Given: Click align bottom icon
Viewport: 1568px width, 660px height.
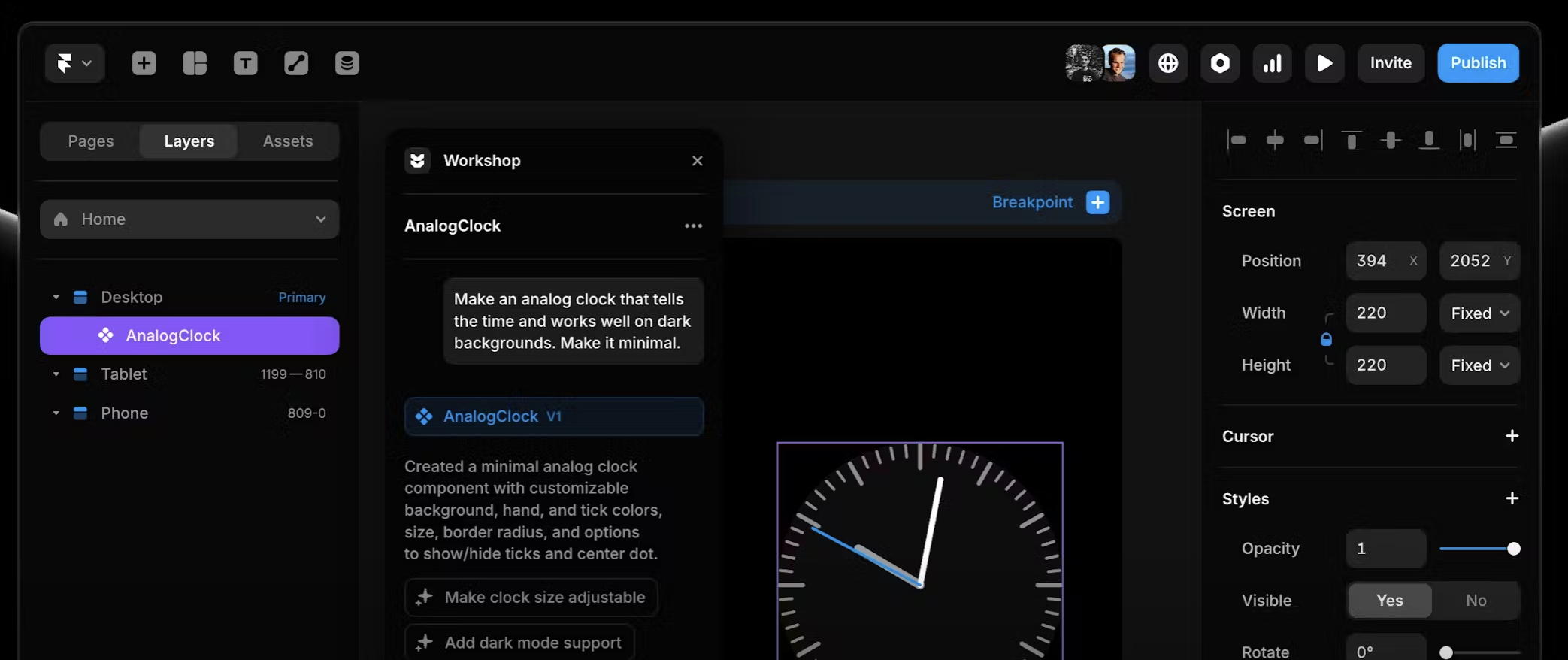Looking at the screenshot, I should point(1429,141).
